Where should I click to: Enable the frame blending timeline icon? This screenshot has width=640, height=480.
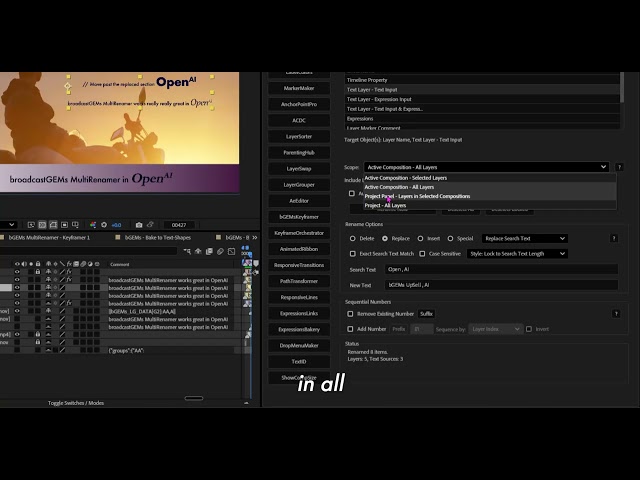[209, 251]
